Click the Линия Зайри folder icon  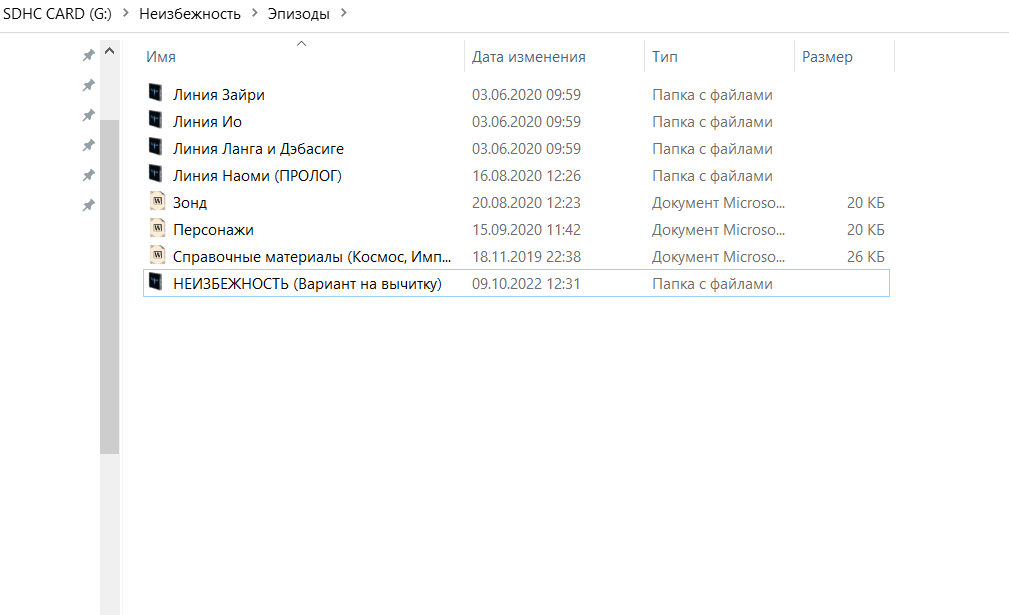click(156, 93)
